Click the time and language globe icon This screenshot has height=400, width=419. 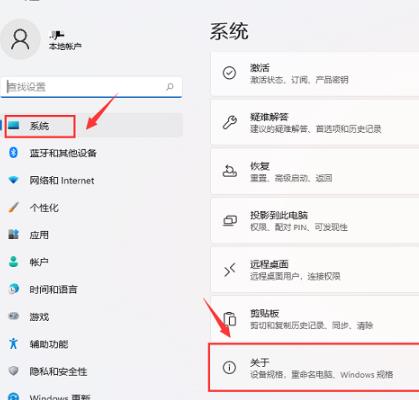14,289
